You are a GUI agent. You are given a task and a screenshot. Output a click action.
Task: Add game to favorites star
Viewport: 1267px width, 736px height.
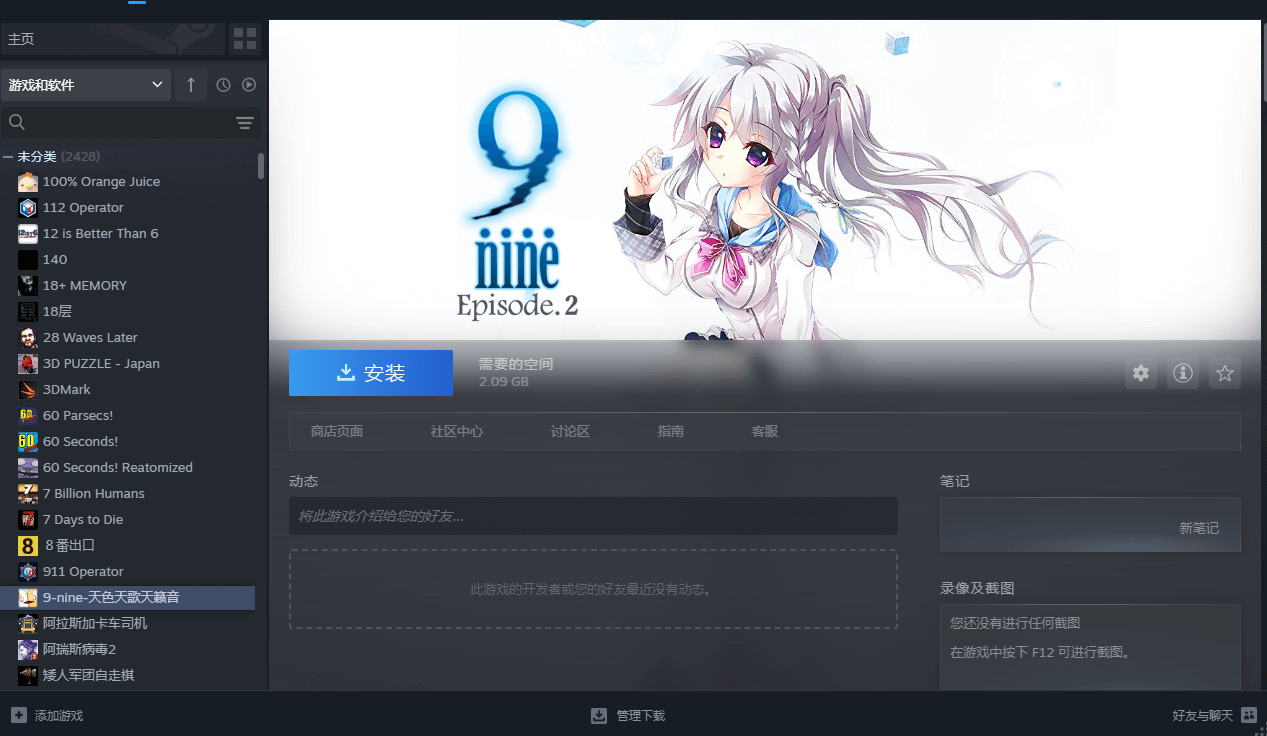1225,374
